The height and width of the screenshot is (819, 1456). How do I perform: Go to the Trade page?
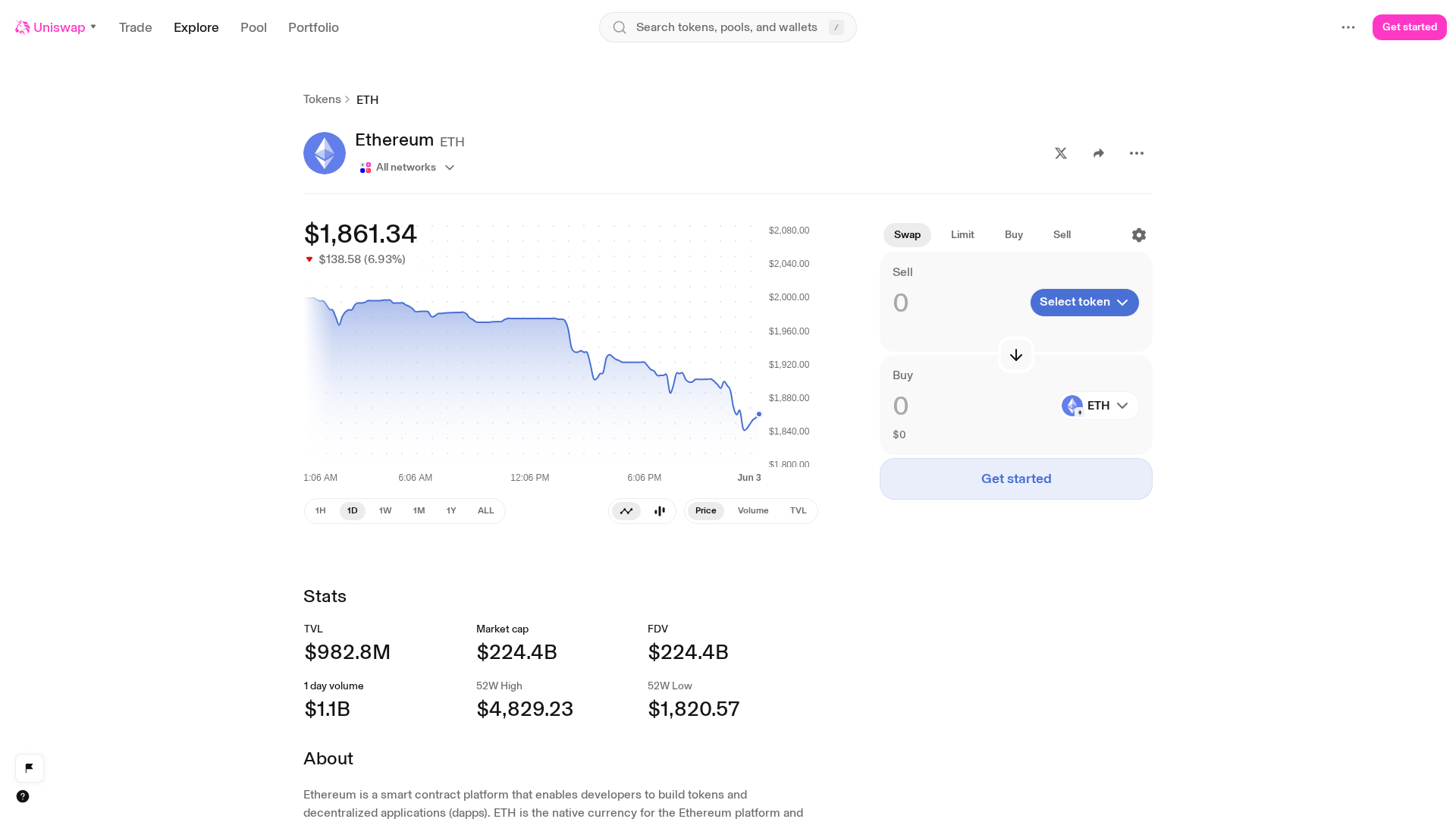pyautogui.click(x=136, y=27)
